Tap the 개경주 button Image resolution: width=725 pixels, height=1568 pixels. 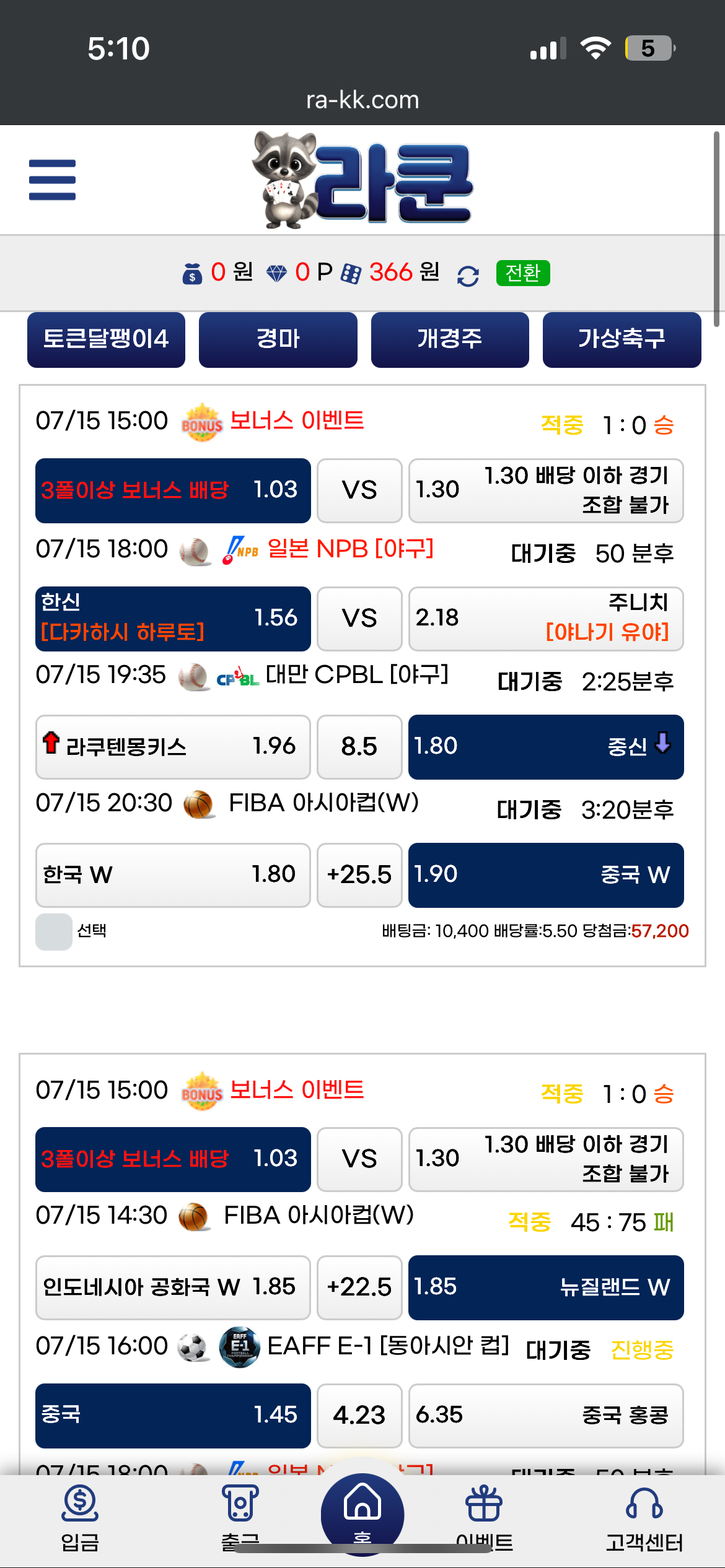450,339
